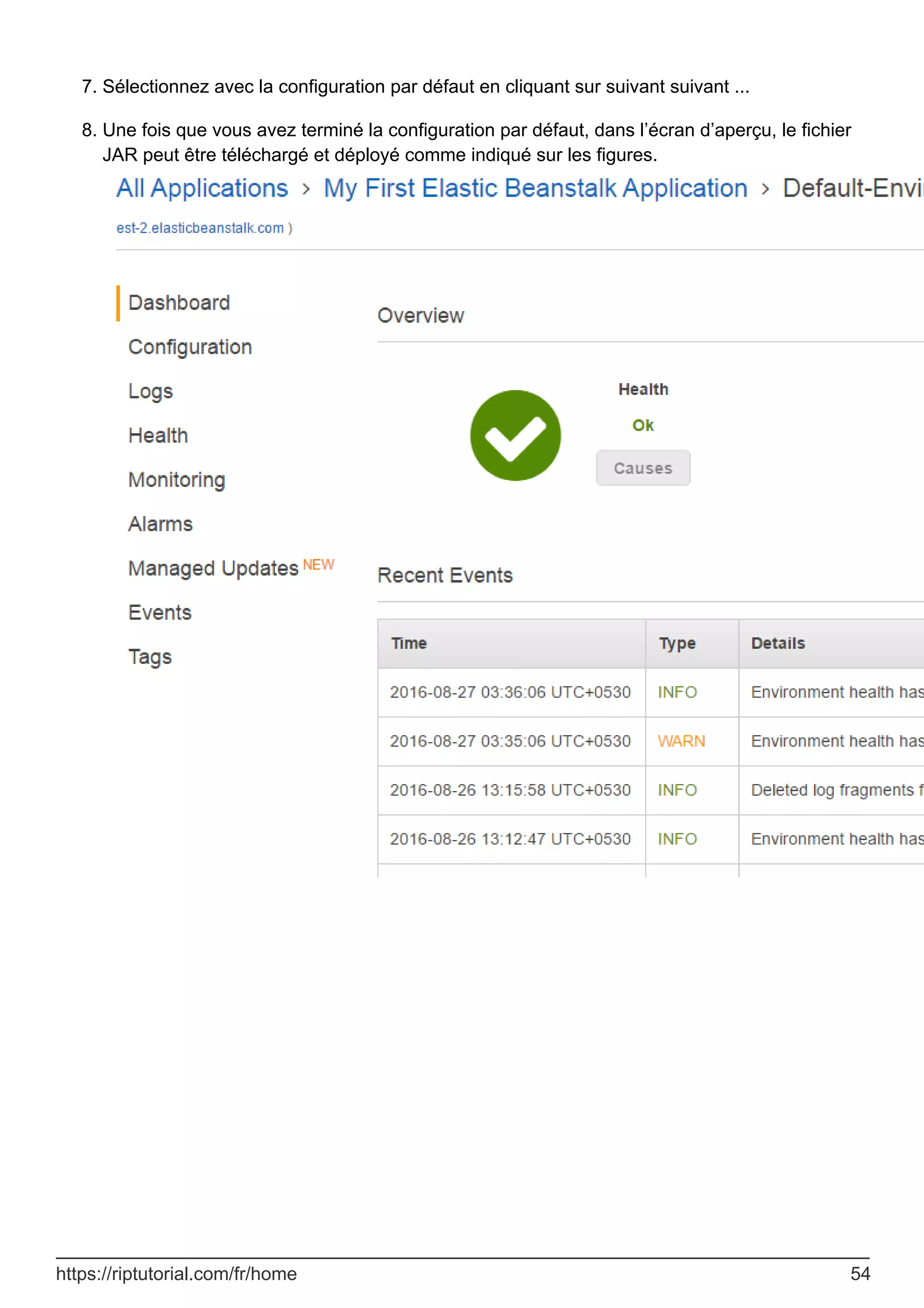Click the NEW badge beside Managed Updates
This screenshot has height=1308, width=924.
tap(318, 565)
